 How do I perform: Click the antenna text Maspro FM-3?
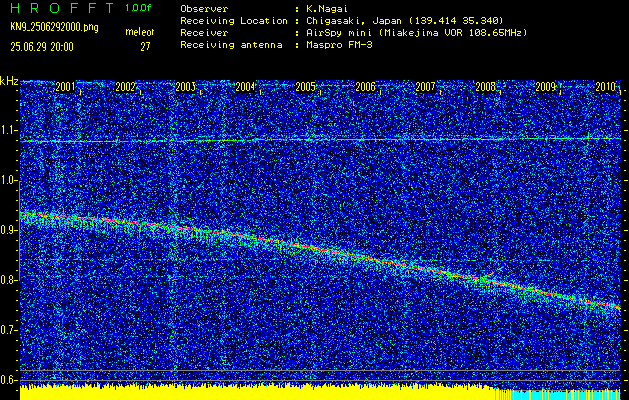[x=339, y=45]
